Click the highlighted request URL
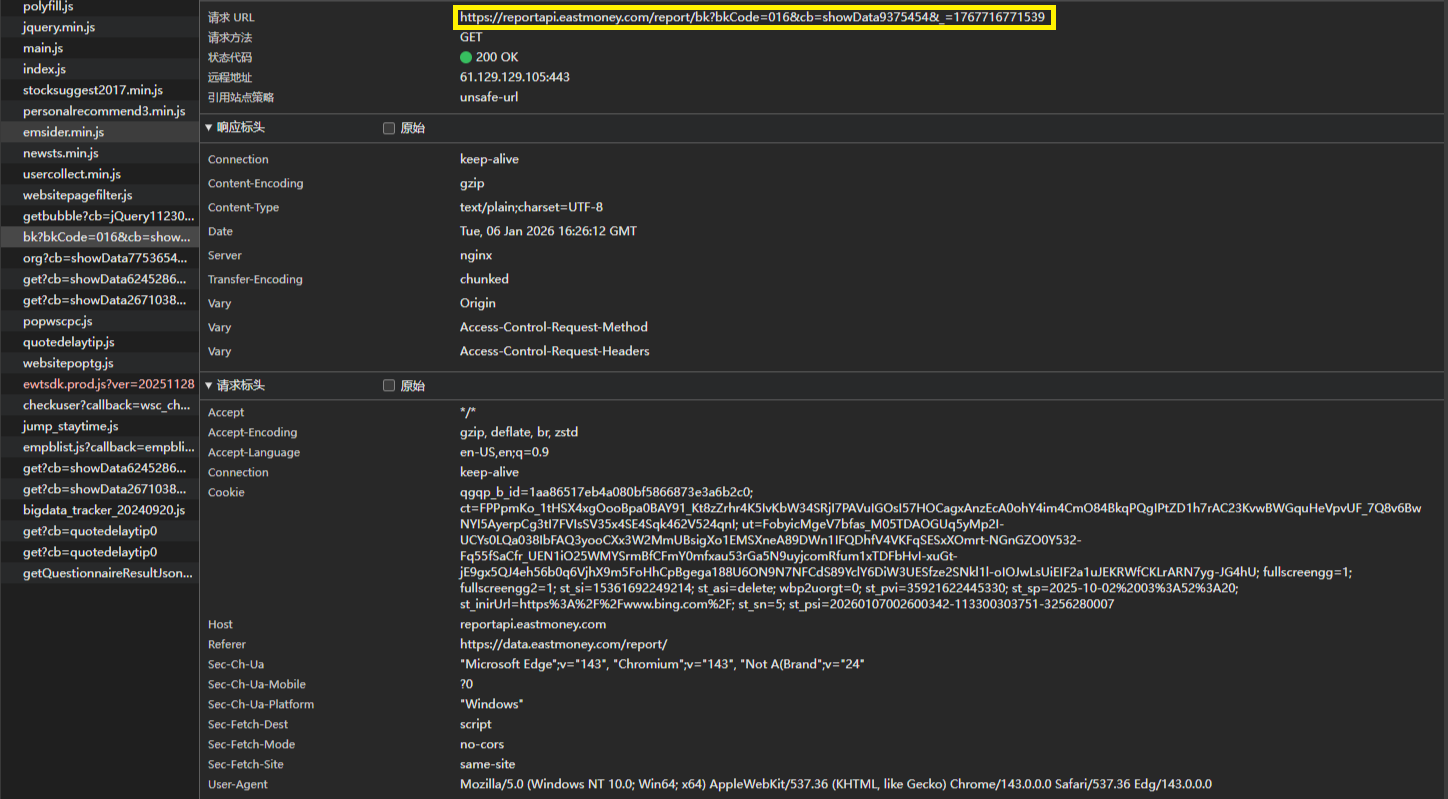This screenshot has height=799, width=1448. coord(752,17)
